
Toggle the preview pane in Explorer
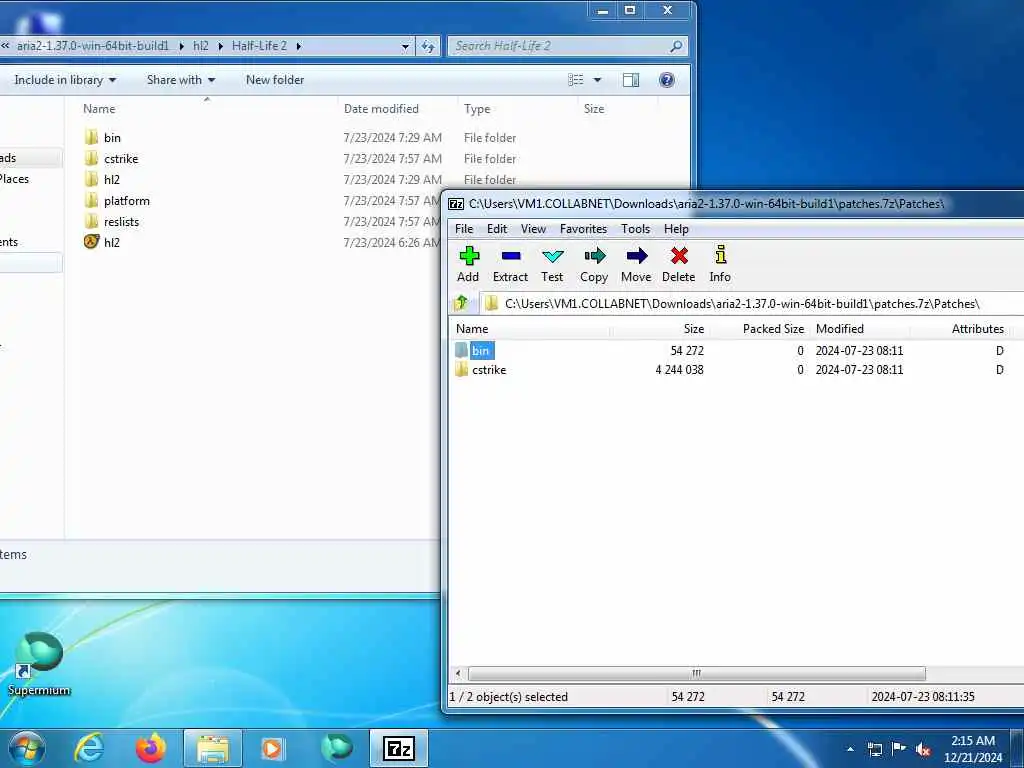pos(631,80)
